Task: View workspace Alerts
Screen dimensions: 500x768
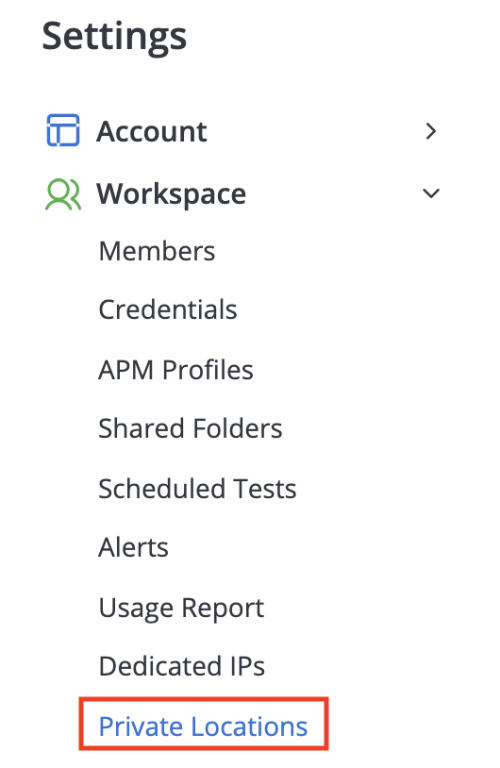Action: pos(134,547)
